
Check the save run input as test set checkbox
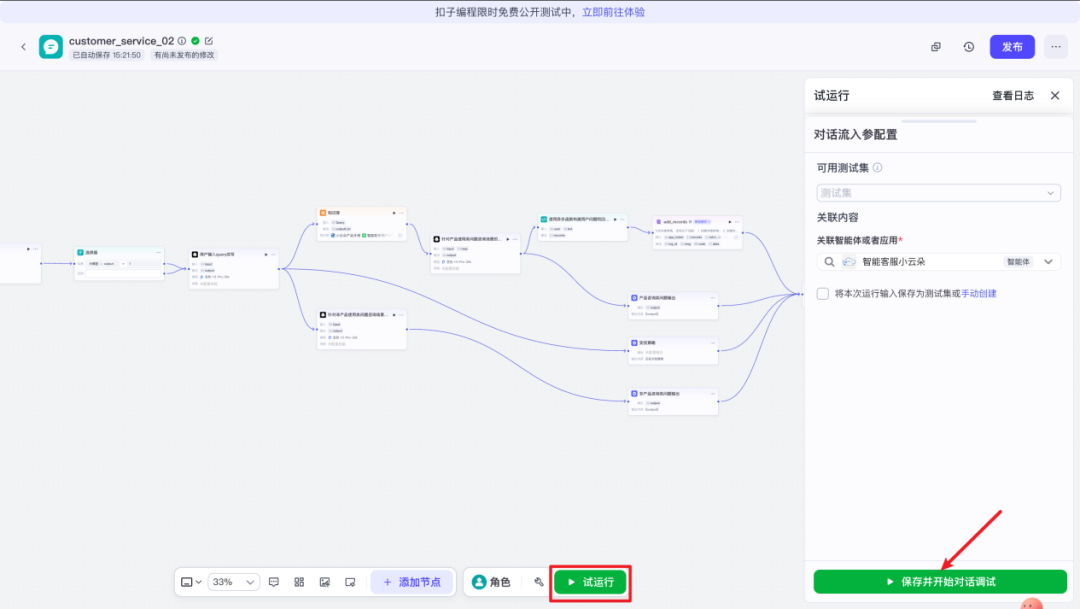click(822, 294)
